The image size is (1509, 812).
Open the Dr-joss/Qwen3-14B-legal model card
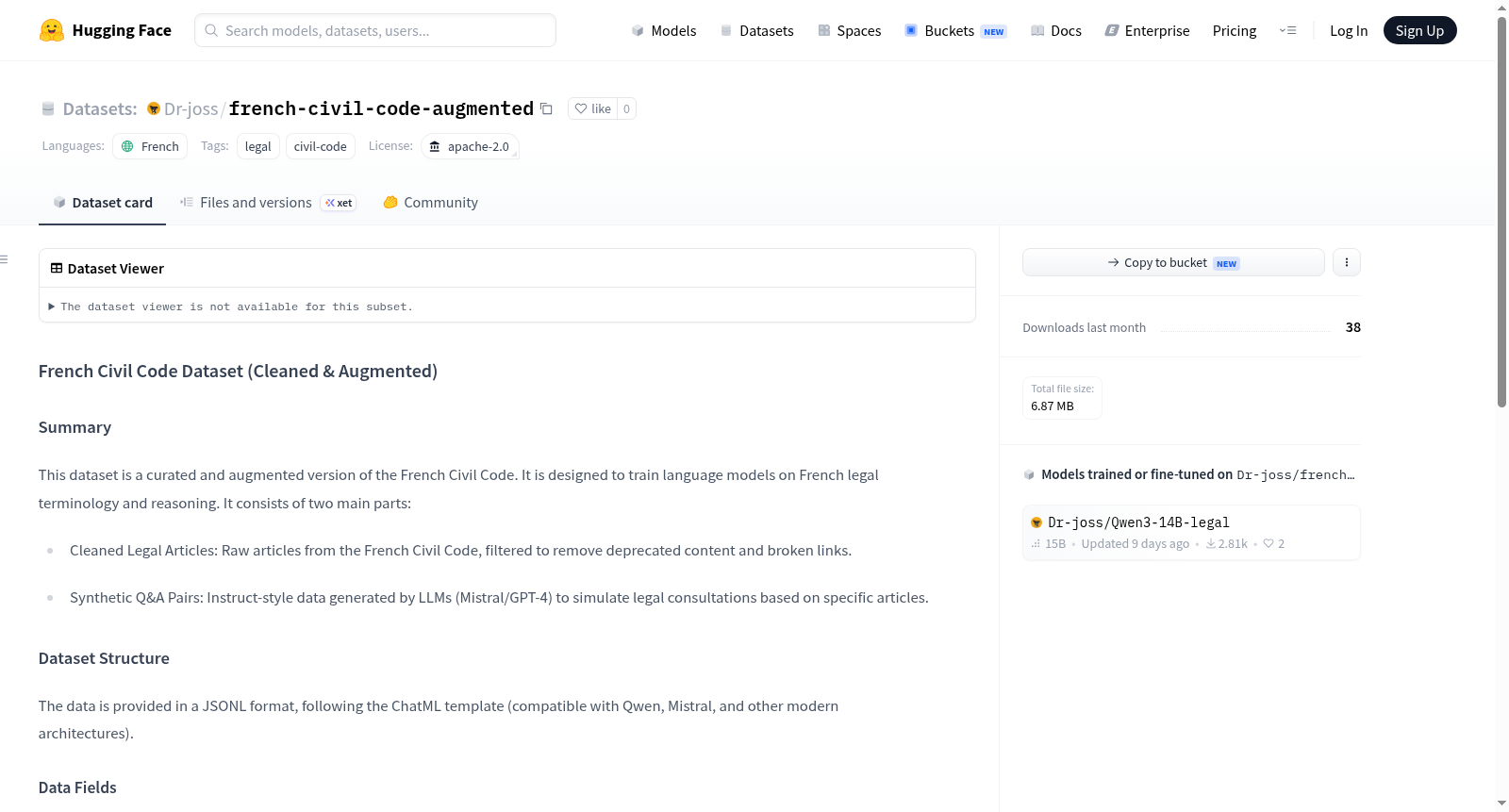[x=1191, y=533]
